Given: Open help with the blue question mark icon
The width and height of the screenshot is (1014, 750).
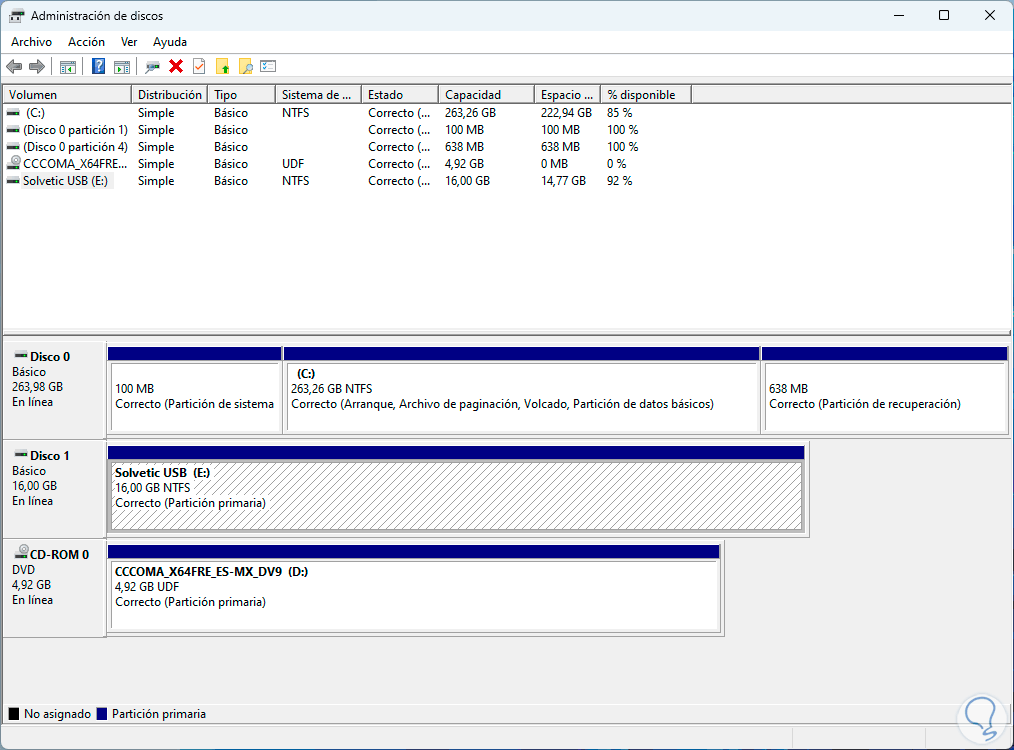Looking at the screenshot, I should [x=98, y=66].
